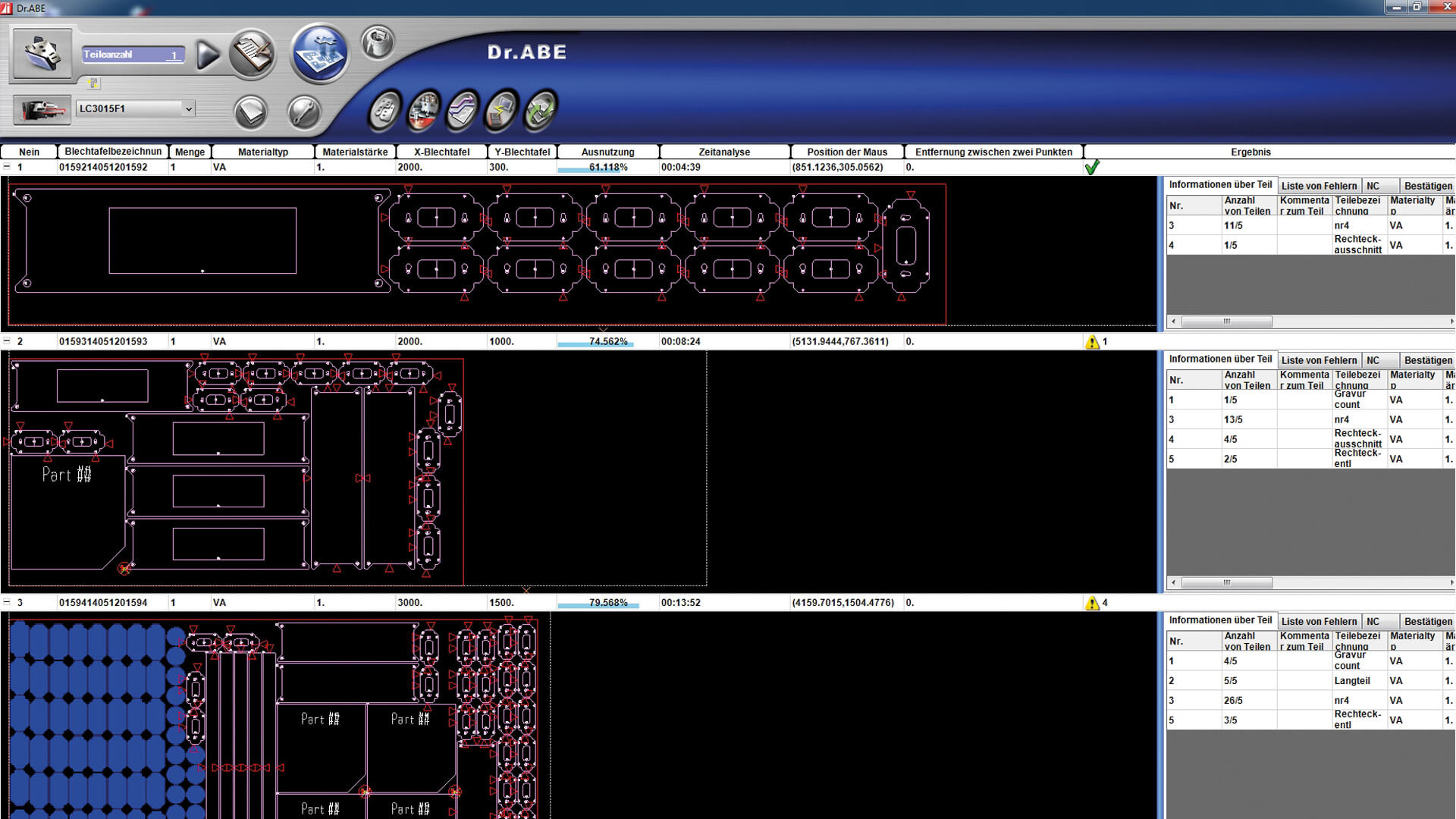This screenshot has width=1456, height=819.
Task: Click the purple sequencing path oval icon
Action: point(463,111)
